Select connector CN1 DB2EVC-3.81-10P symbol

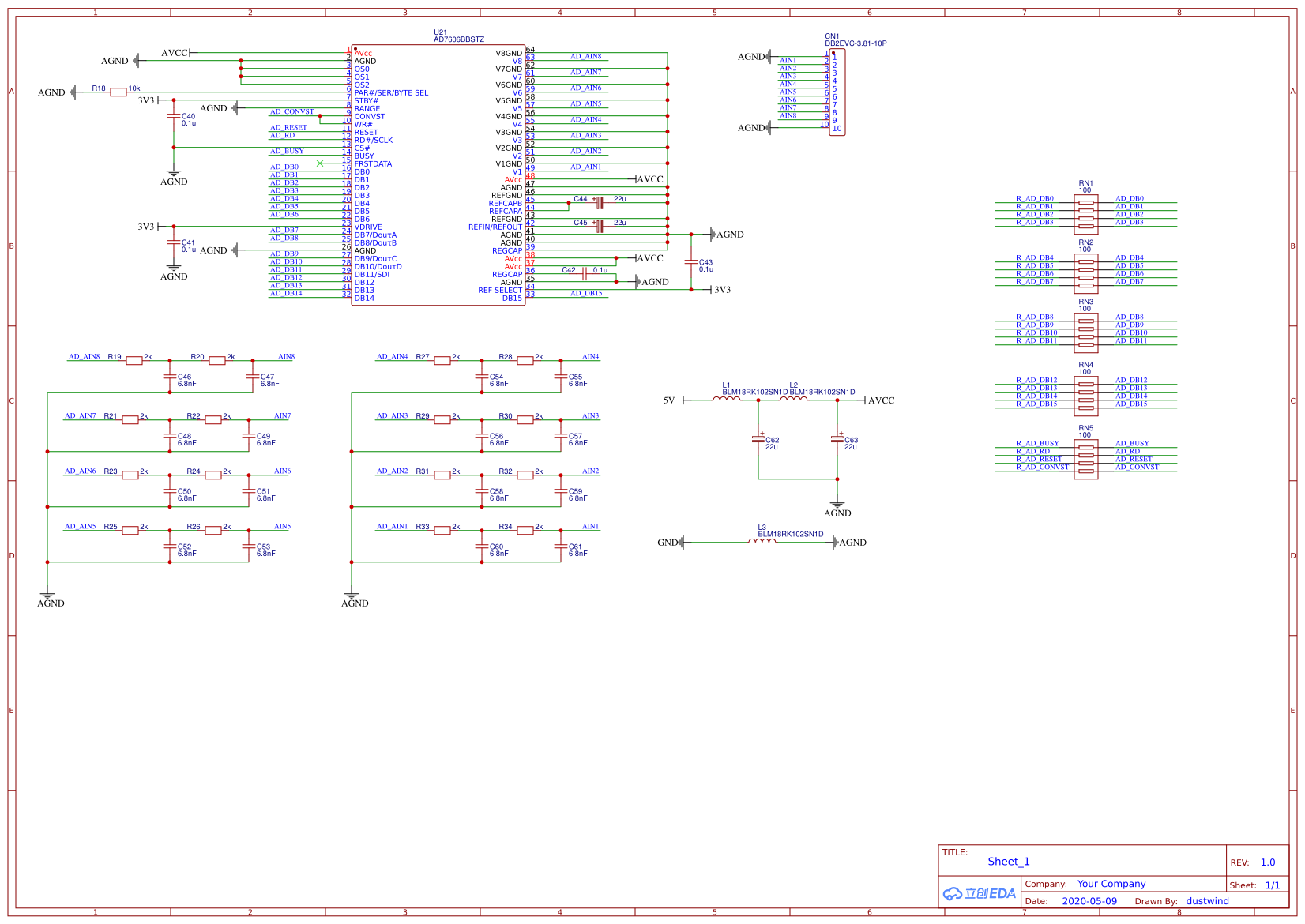(839, 91)
